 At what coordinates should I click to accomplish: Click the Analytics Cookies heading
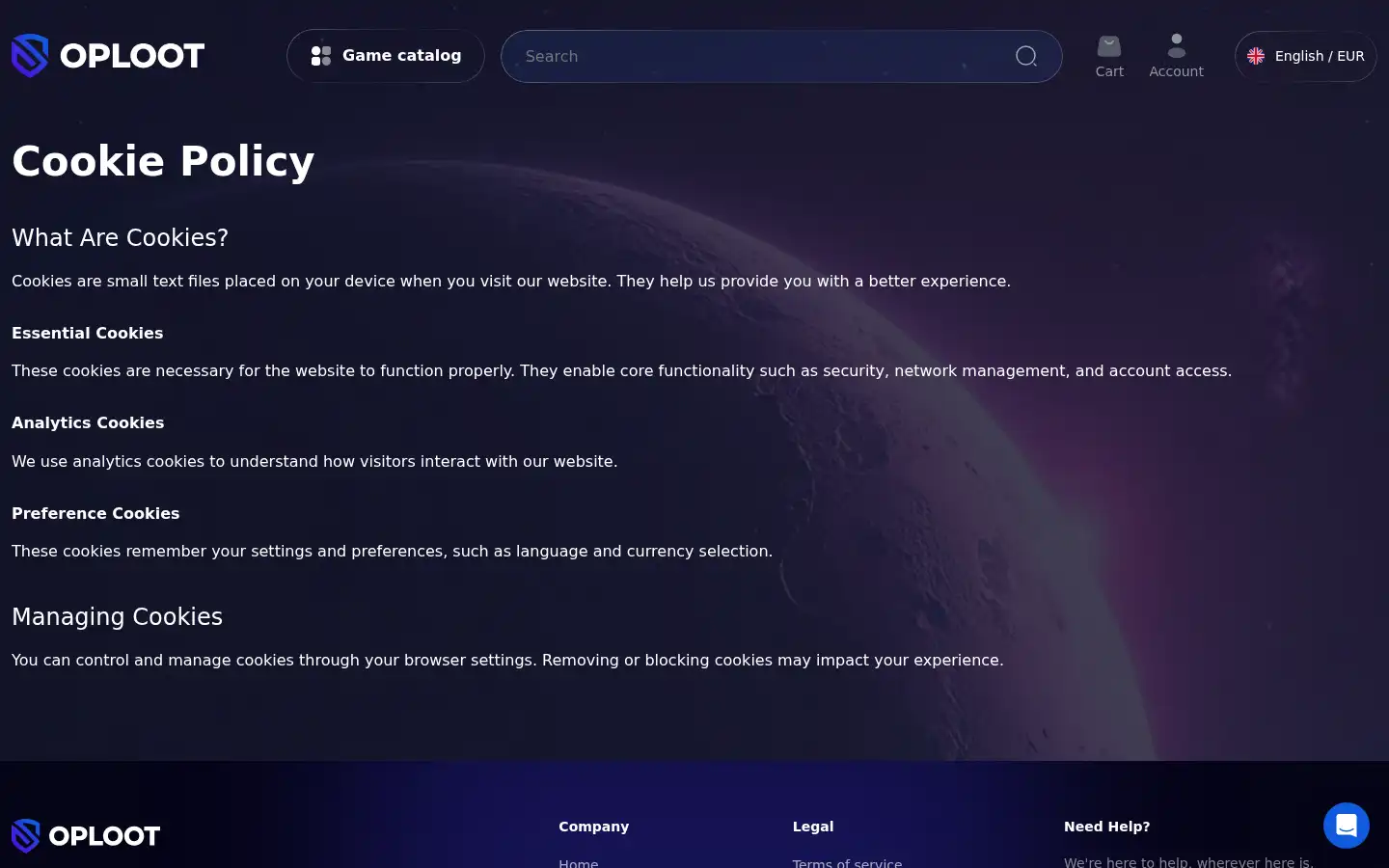pos(88,422)
